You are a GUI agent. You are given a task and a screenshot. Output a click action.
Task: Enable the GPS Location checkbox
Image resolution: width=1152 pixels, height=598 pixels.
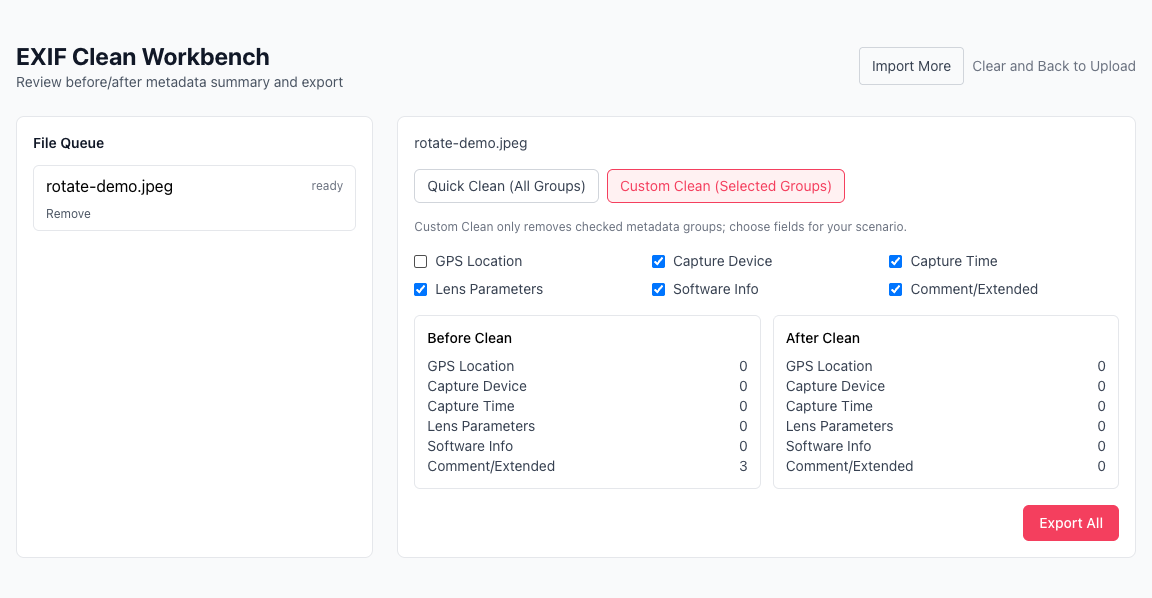421,262
